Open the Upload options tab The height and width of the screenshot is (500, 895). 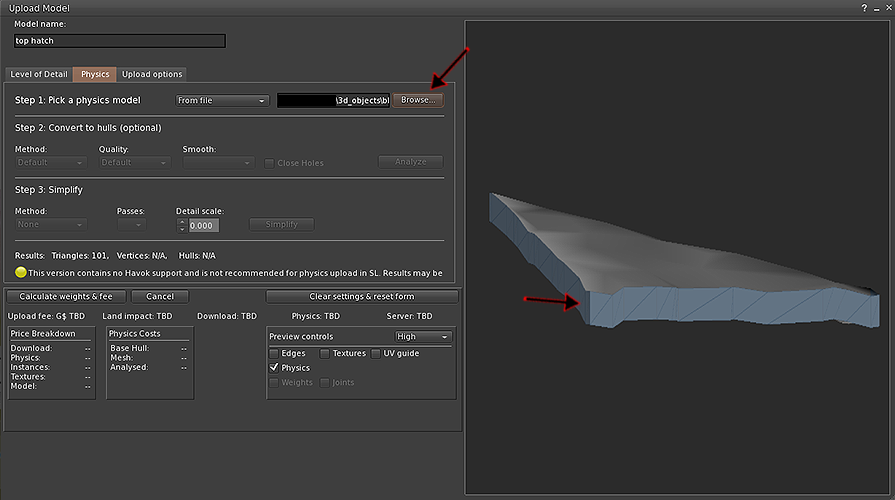tap(152, 74)
